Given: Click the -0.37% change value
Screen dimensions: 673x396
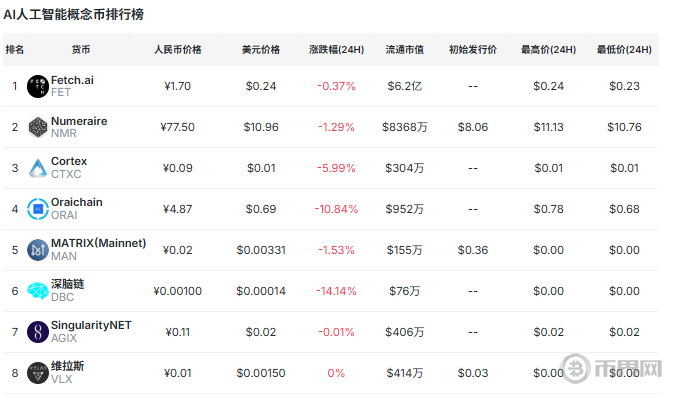Looking at the screenshot, I should point(336,86).
